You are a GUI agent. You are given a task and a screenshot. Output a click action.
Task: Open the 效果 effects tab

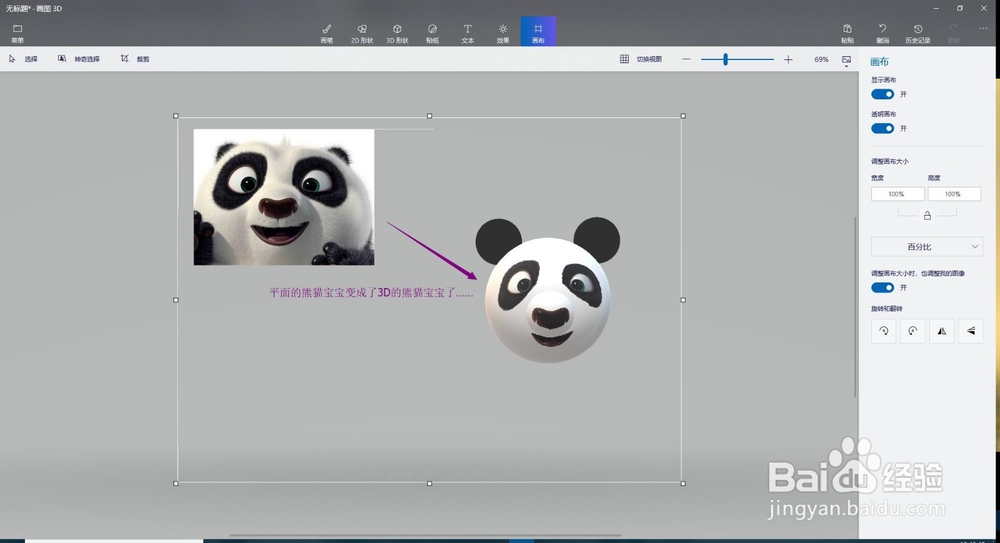(503, 33)
